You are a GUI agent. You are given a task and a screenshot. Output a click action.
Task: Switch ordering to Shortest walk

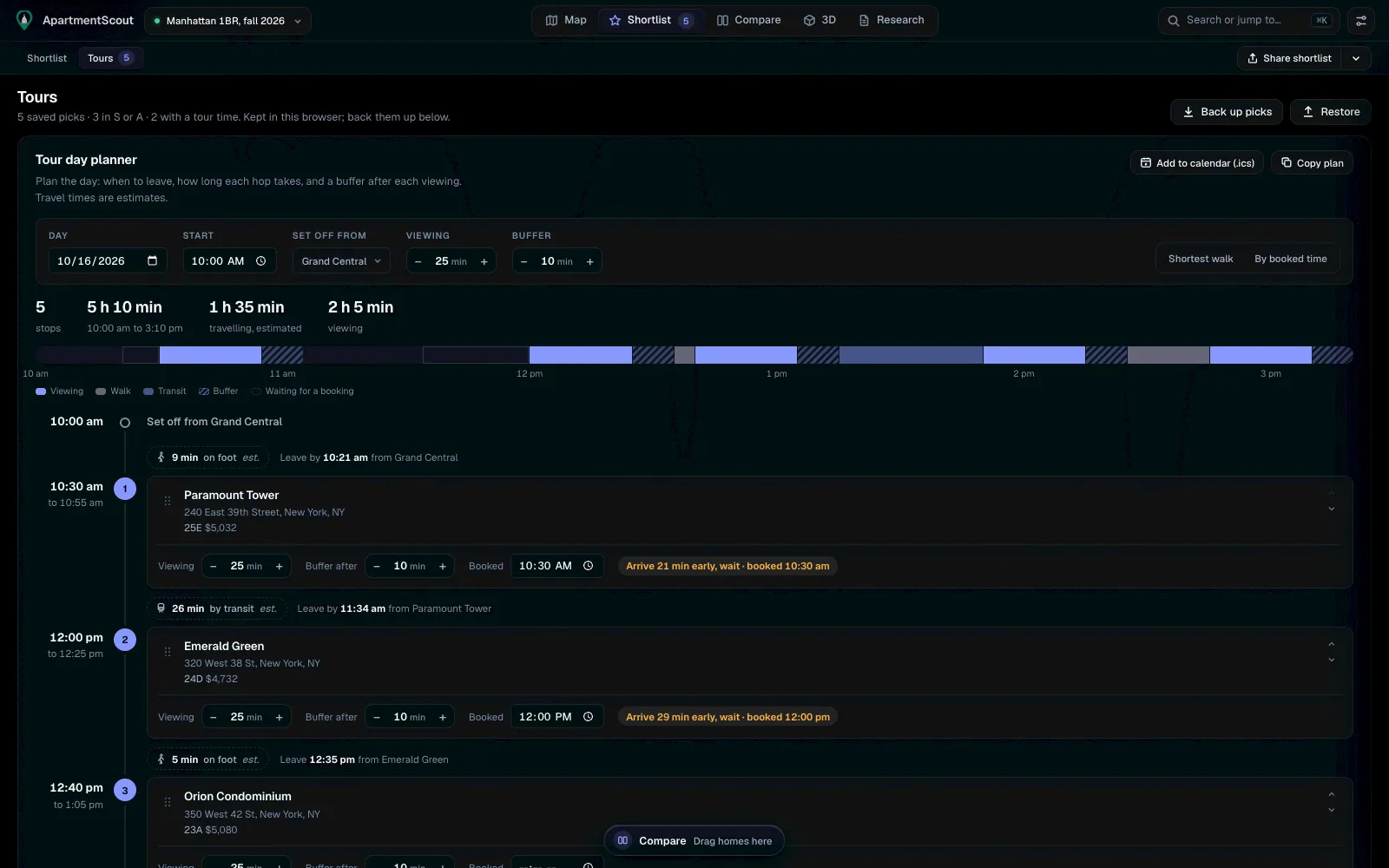point(1201,259)
